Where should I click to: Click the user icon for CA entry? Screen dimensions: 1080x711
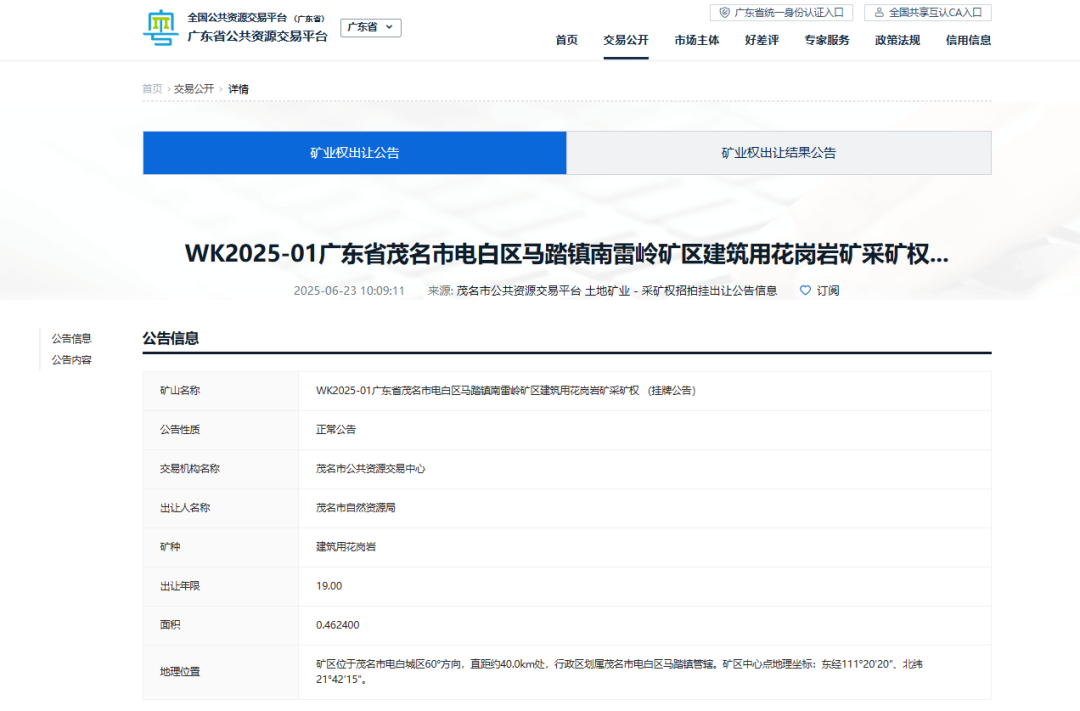[879, 12]
